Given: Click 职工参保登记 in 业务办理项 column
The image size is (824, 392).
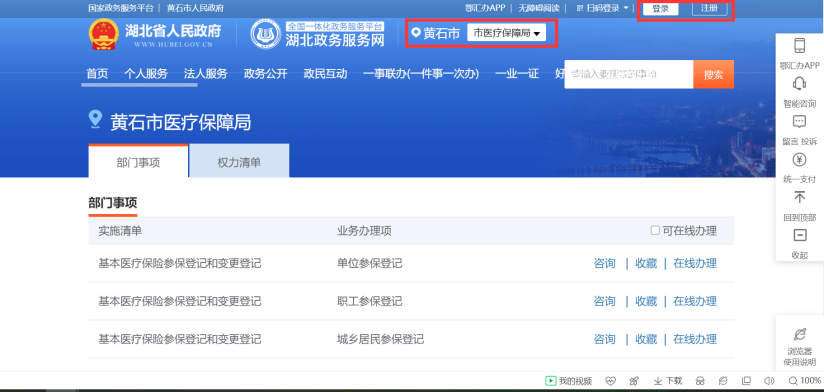Looking at the screenshot, I should tap(369, 301).
